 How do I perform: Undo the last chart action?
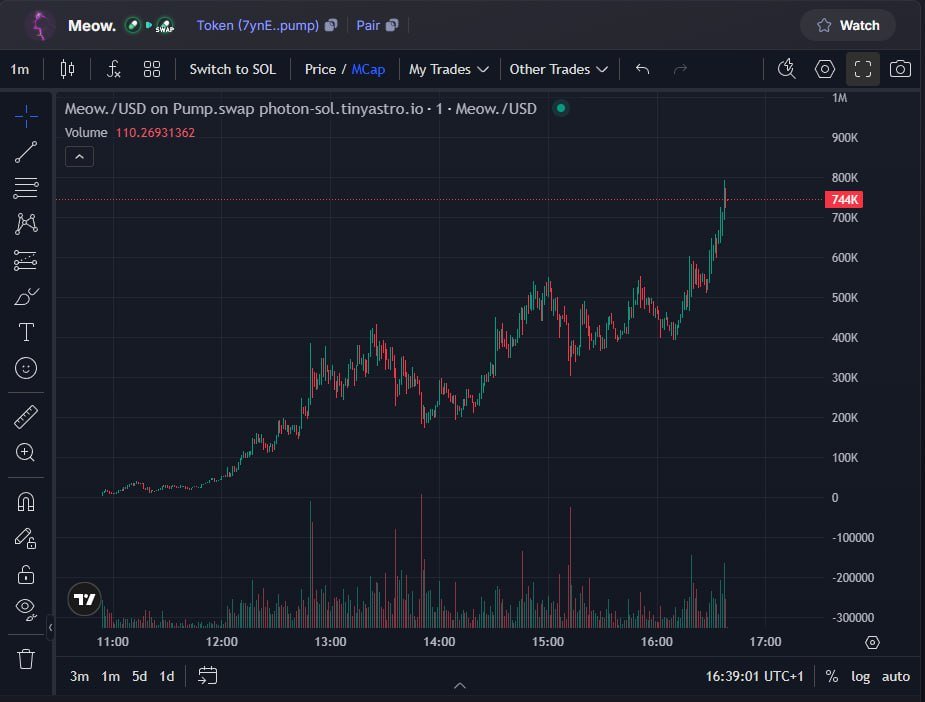pos(642,69)
